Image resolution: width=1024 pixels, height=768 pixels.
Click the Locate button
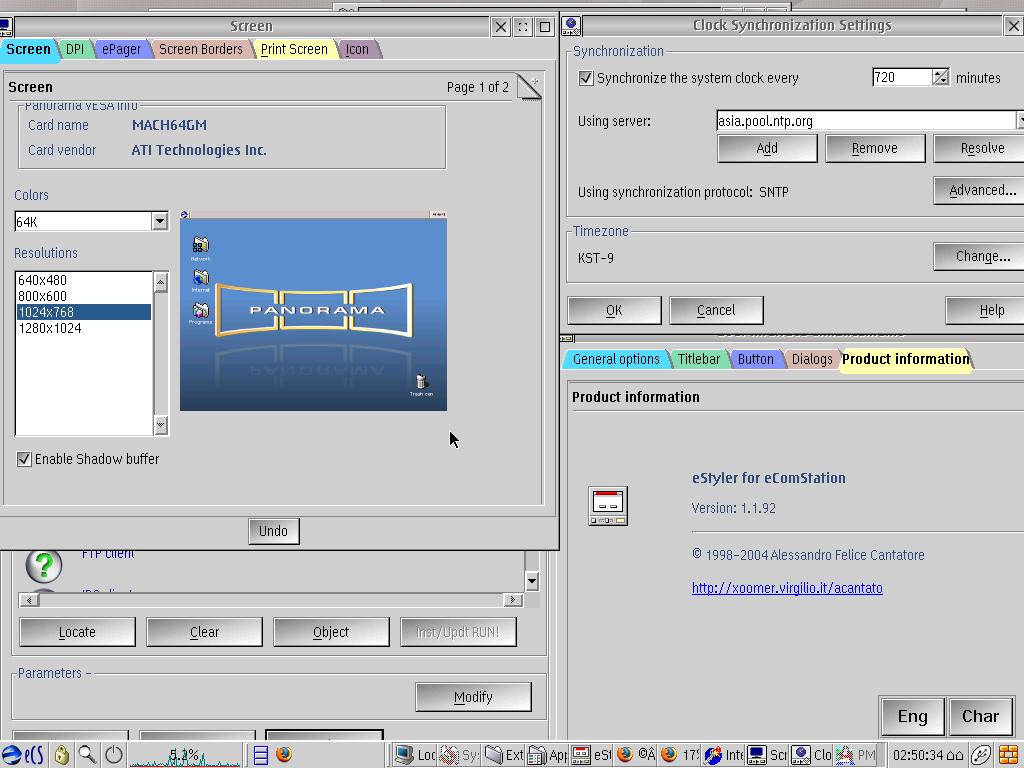pos(77,632)
